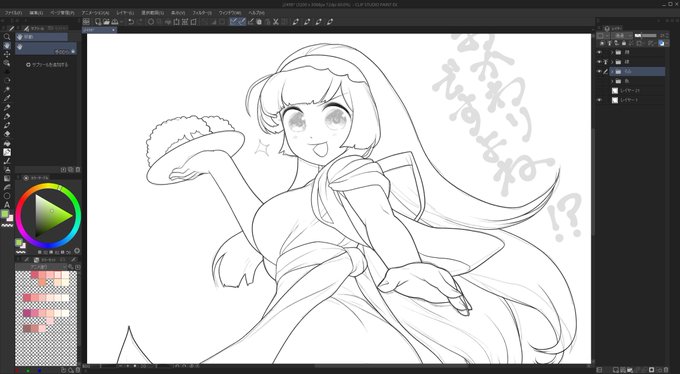Toggle visibility of the selected folder layer
The height and width of the screenshot is (374, 680).
(599, 72)
